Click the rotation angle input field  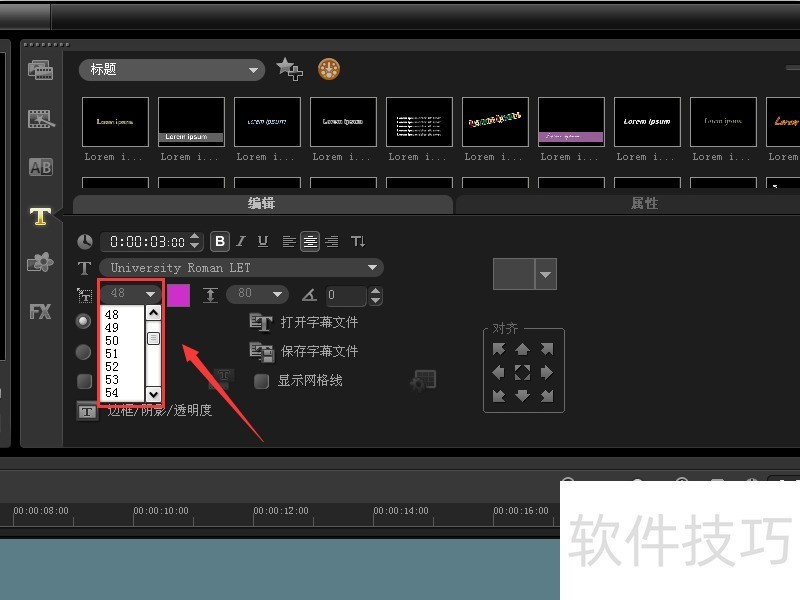(x=346, y=295)
